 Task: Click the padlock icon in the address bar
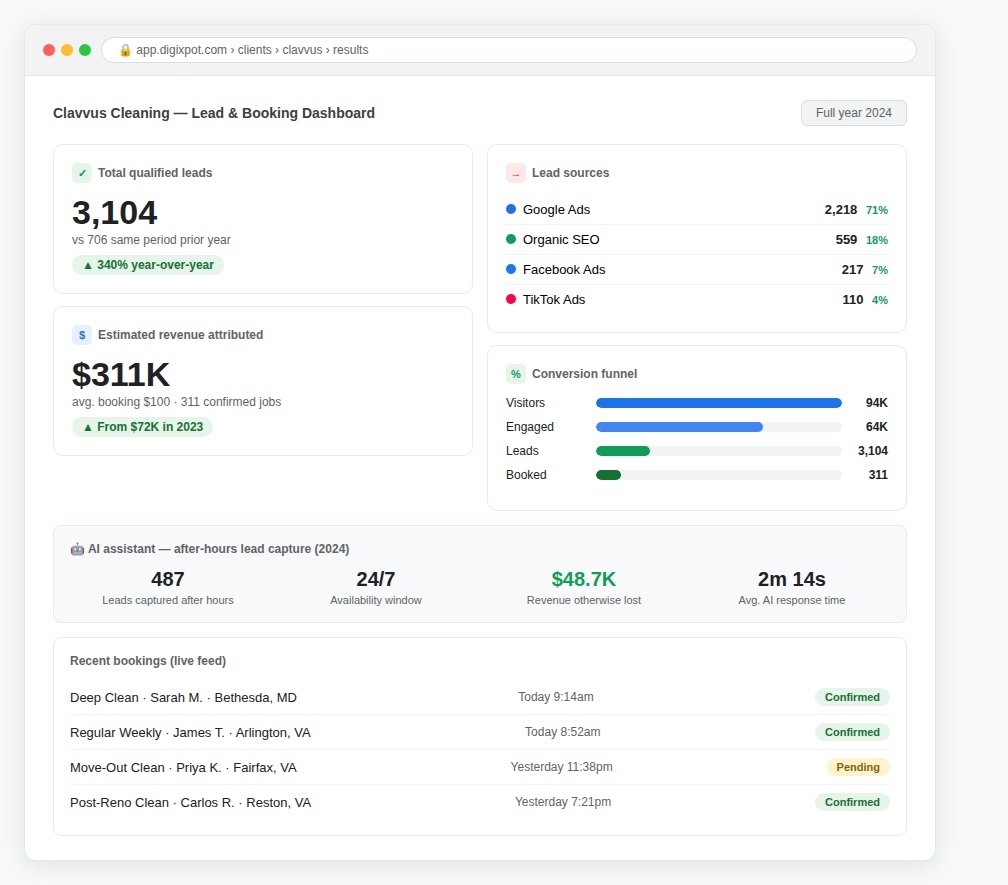(x=125, y=50)
